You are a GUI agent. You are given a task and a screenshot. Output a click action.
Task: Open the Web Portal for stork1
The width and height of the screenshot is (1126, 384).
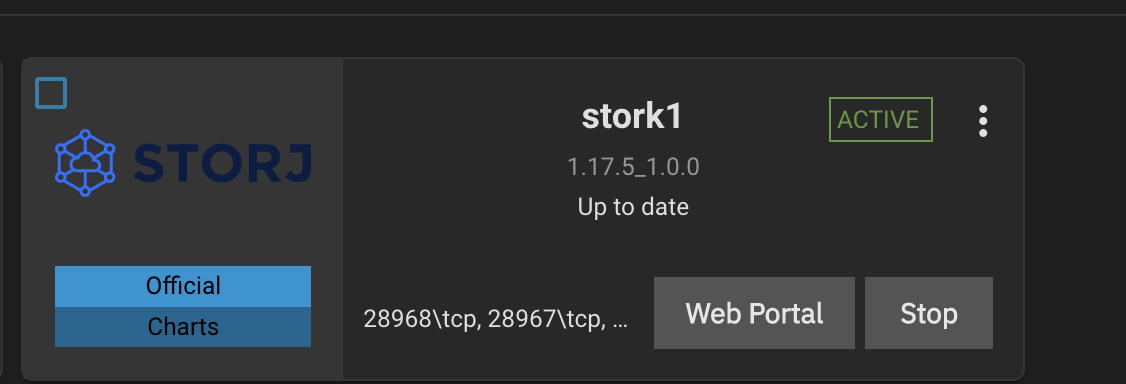point(754,313)
